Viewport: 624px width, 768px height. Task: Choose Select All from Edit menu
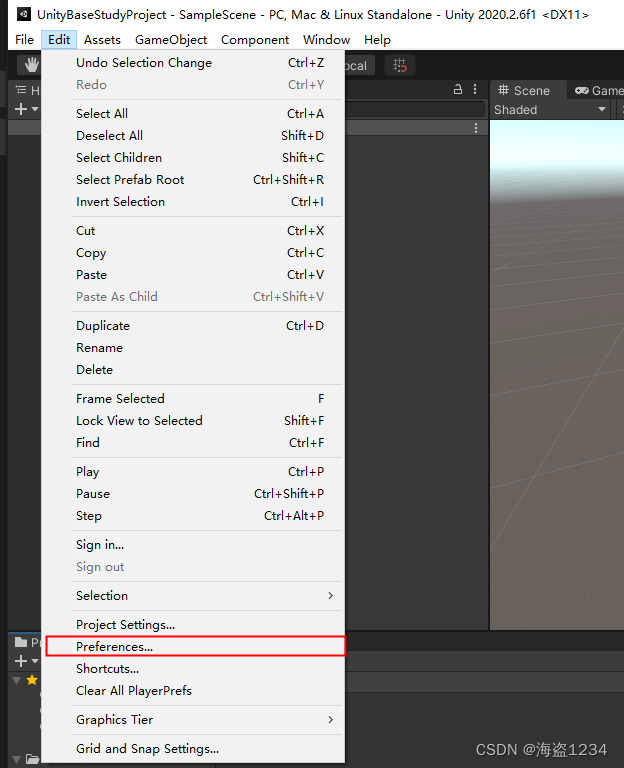[x=195, y=114]
